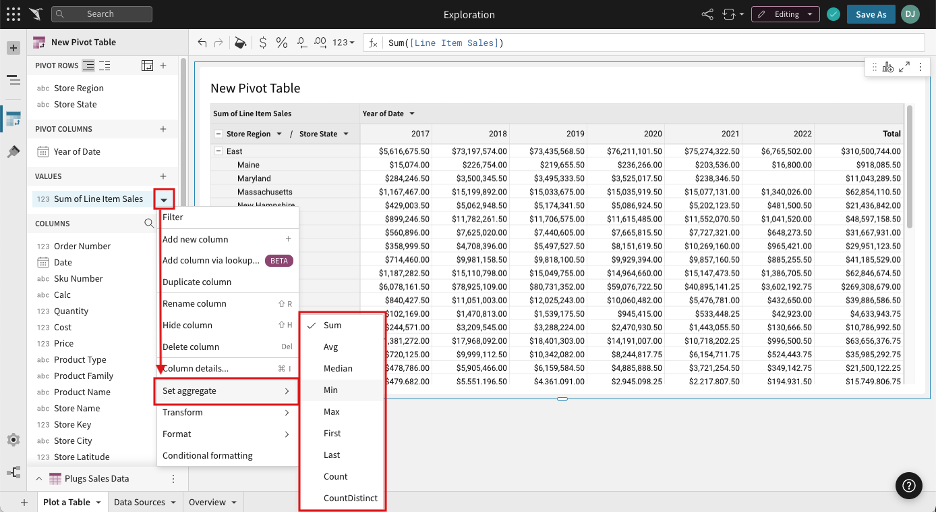The width and height of the screenshot is (936, 512).
Task: Open the apps grid menu
Action: 13,14
